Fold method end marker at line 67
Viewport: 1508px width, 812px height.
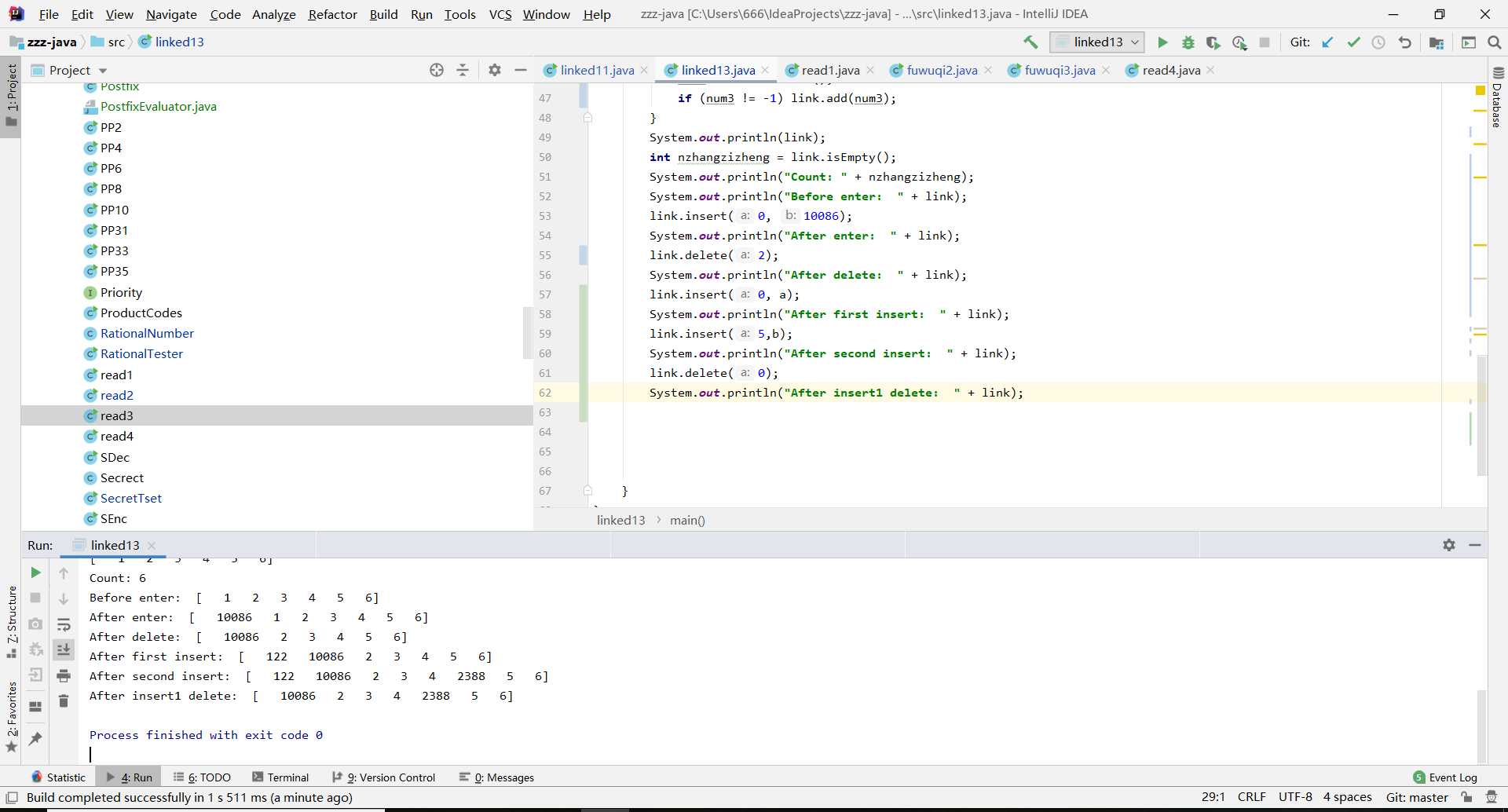click(x=587, y=491)
